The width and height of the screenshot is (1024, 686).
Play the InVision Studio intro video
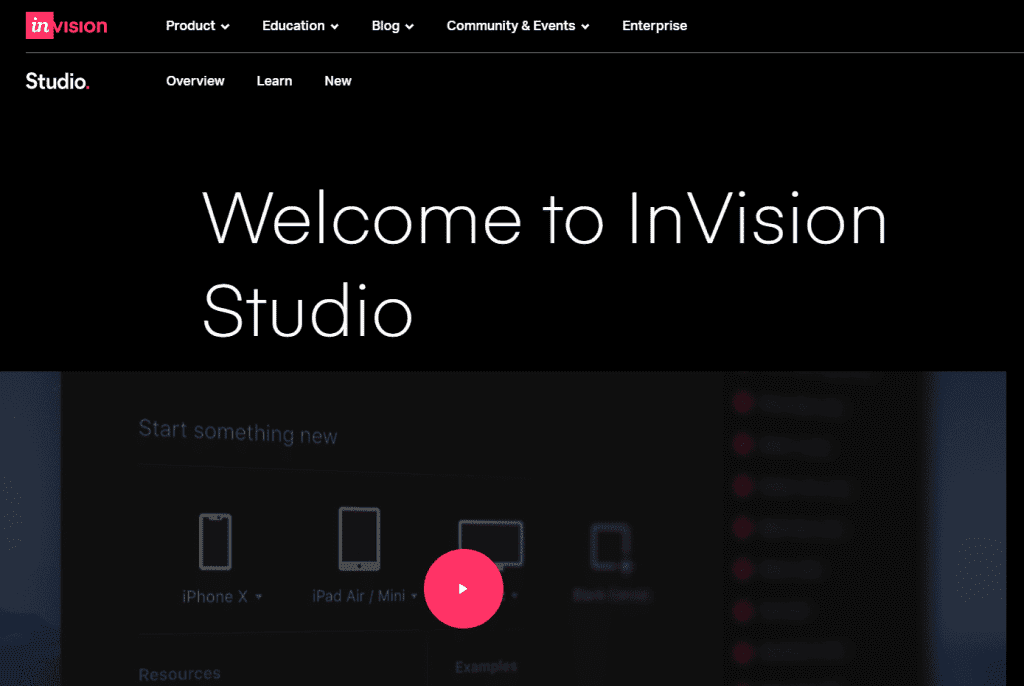click(463, 589)
